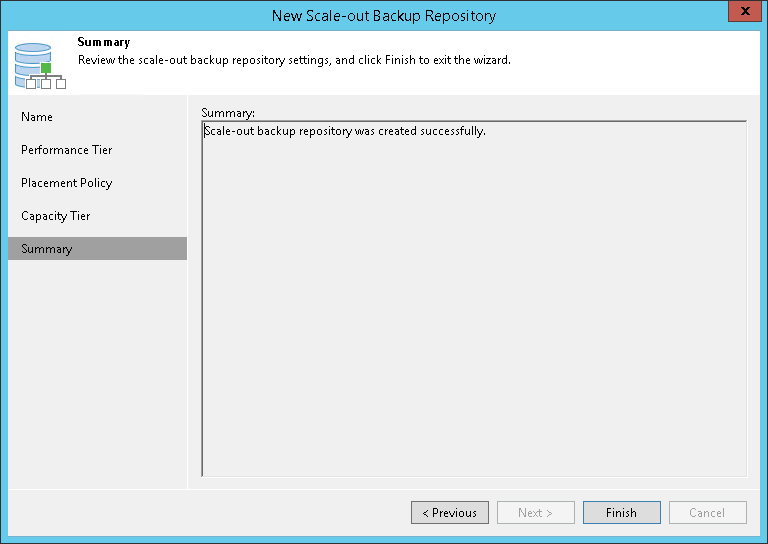This screenshot has width=768, height=544.
Task: Click the bold Summary heading in header
Action: click(x=103, y=43)
